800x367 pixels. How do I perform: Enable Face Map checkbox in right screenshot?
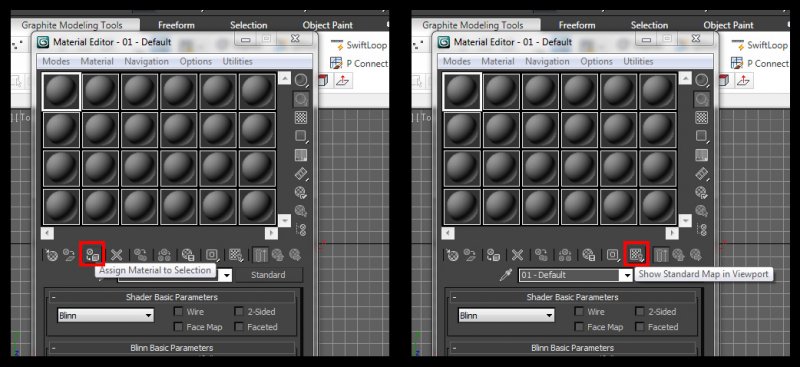click(579, 327)
